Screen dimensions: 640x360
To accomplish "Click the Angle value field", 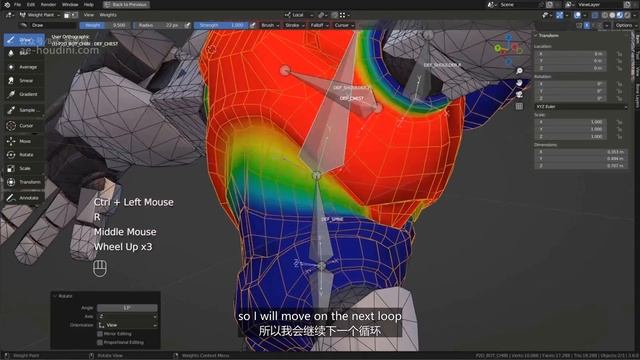I will [127, 308].
